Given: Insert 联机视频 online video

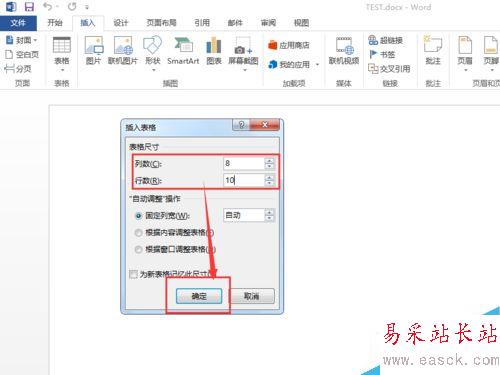Looking at the screenshot, I should point(344,50).
